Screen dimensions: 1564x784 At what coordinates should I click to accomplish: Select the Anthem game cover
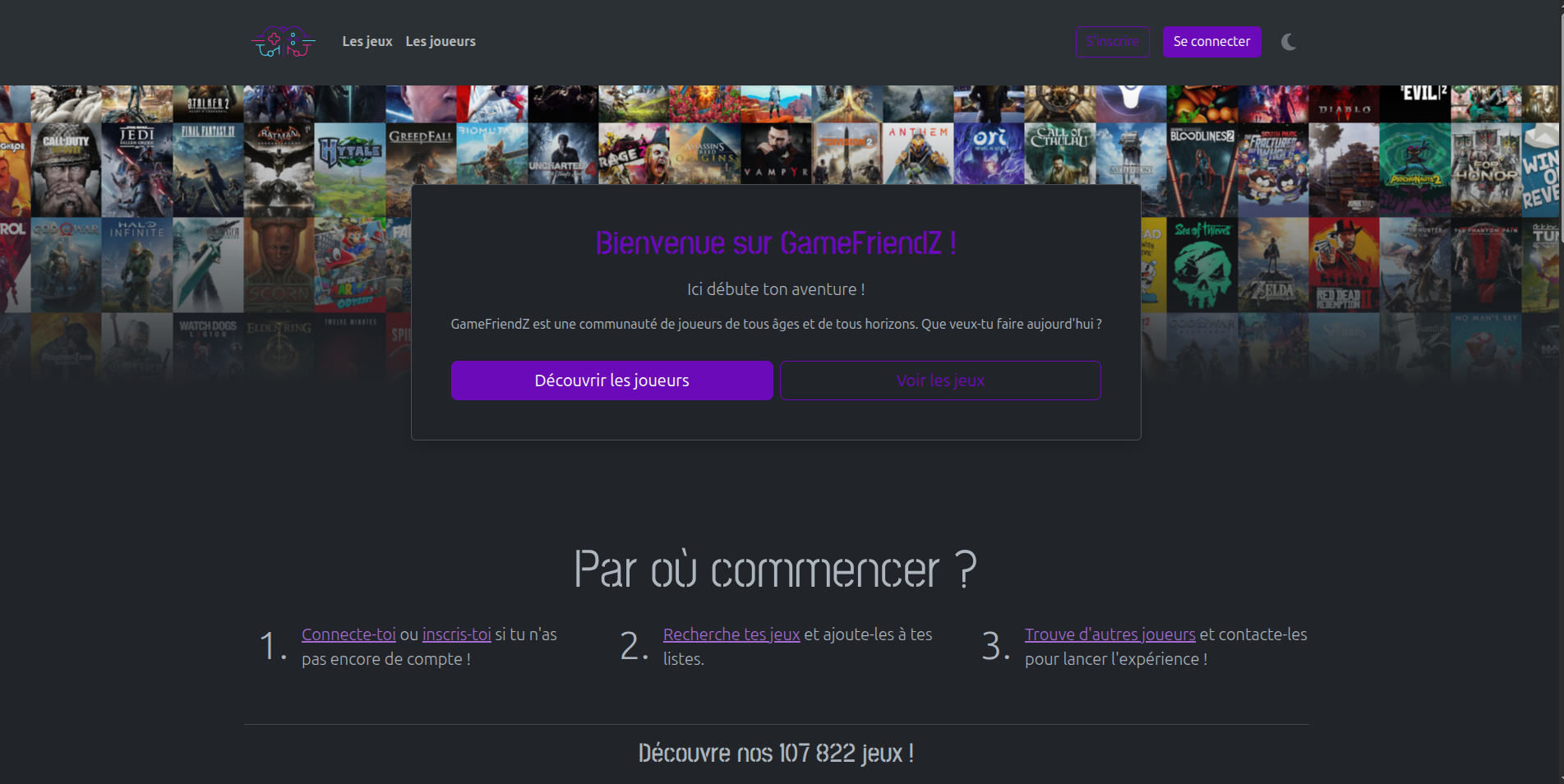(918, 154)
